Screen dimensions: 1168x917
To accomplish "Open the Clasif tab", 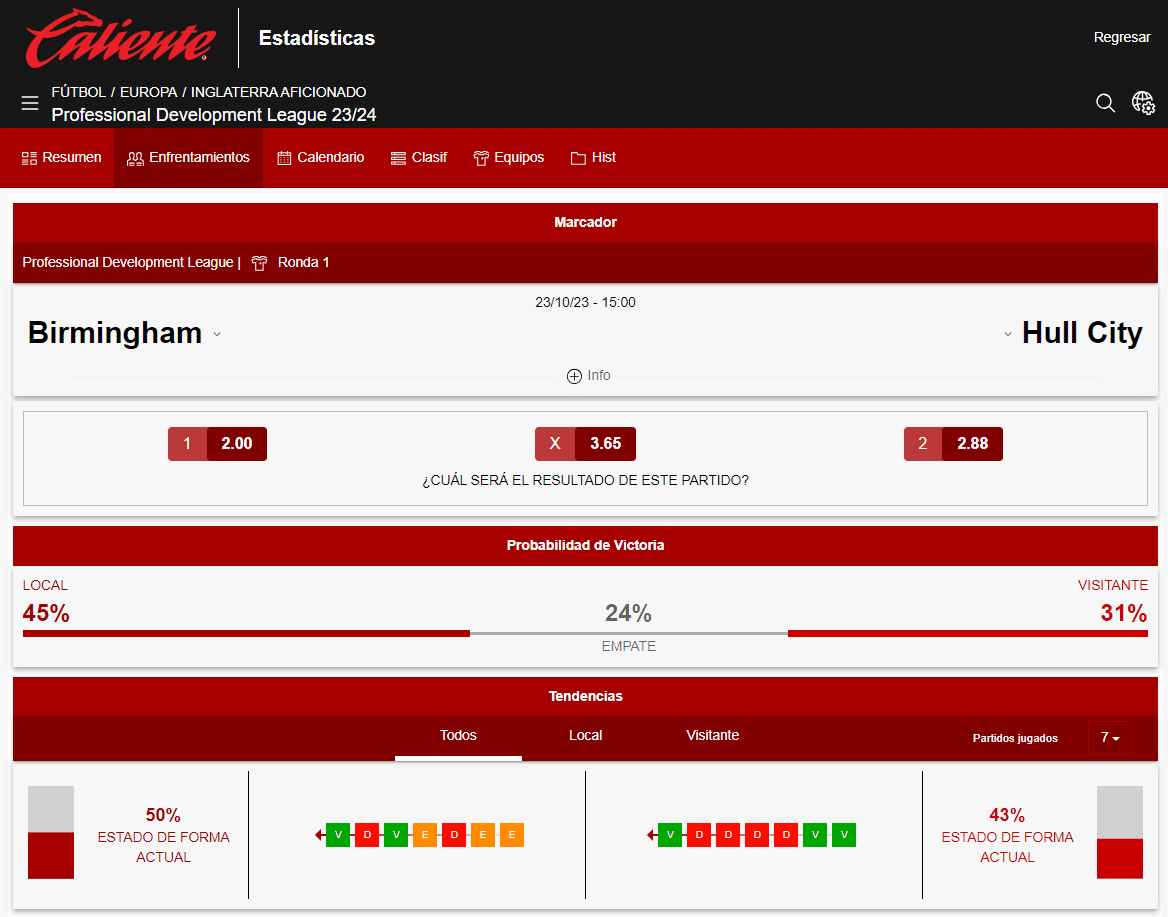I will [x=419, y=158].
